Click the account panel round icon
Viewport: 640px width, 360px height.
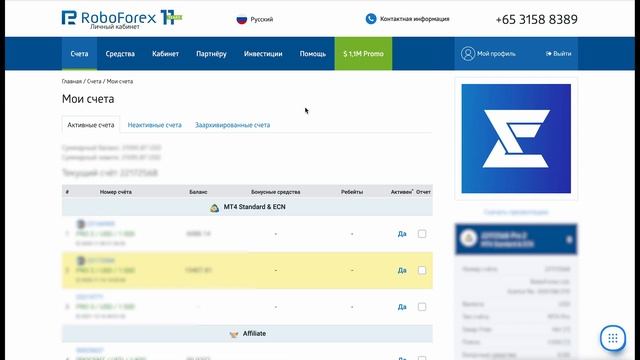tap(469, 238)
